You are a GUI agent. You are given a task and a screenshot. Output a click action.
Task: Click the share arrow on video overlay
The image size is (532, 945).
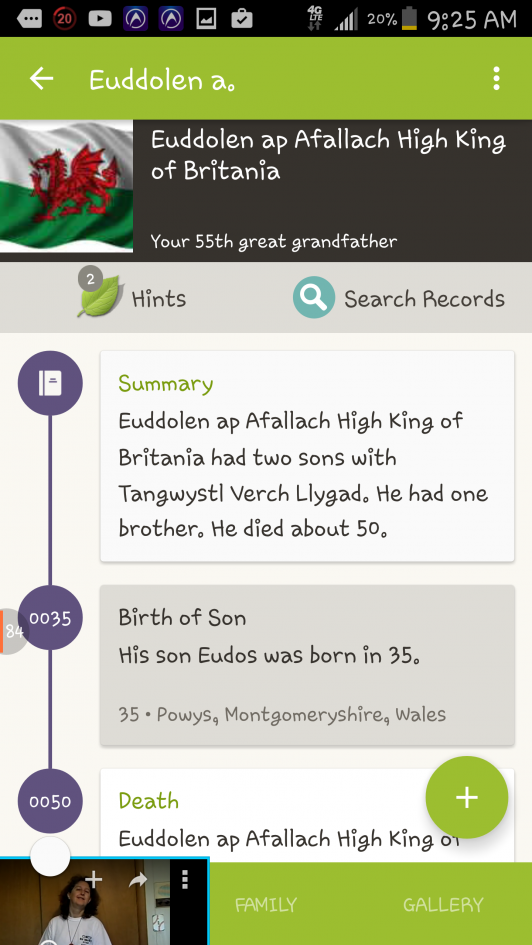[138, 881]
